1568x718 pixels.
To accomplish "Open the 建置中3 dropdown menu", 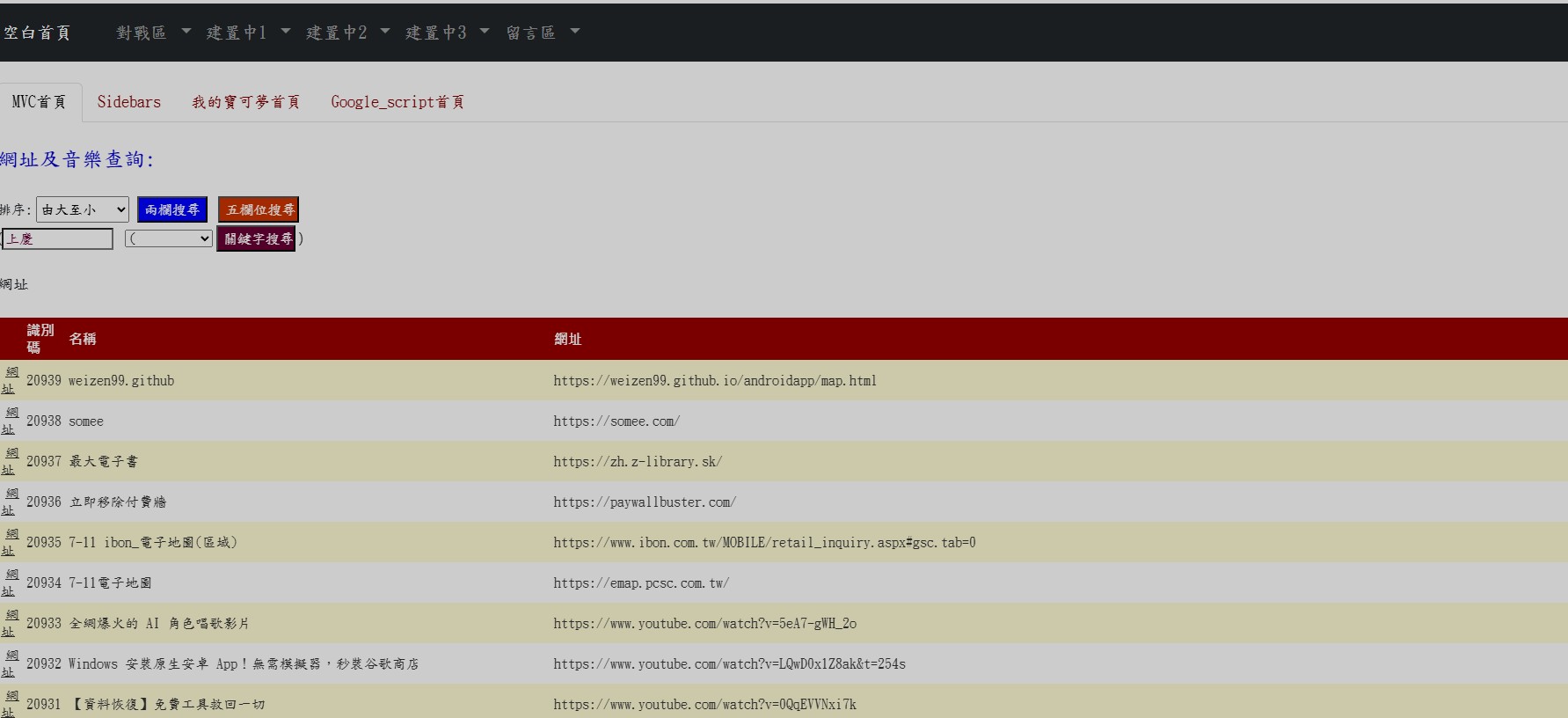I will (x=446, y=33).
